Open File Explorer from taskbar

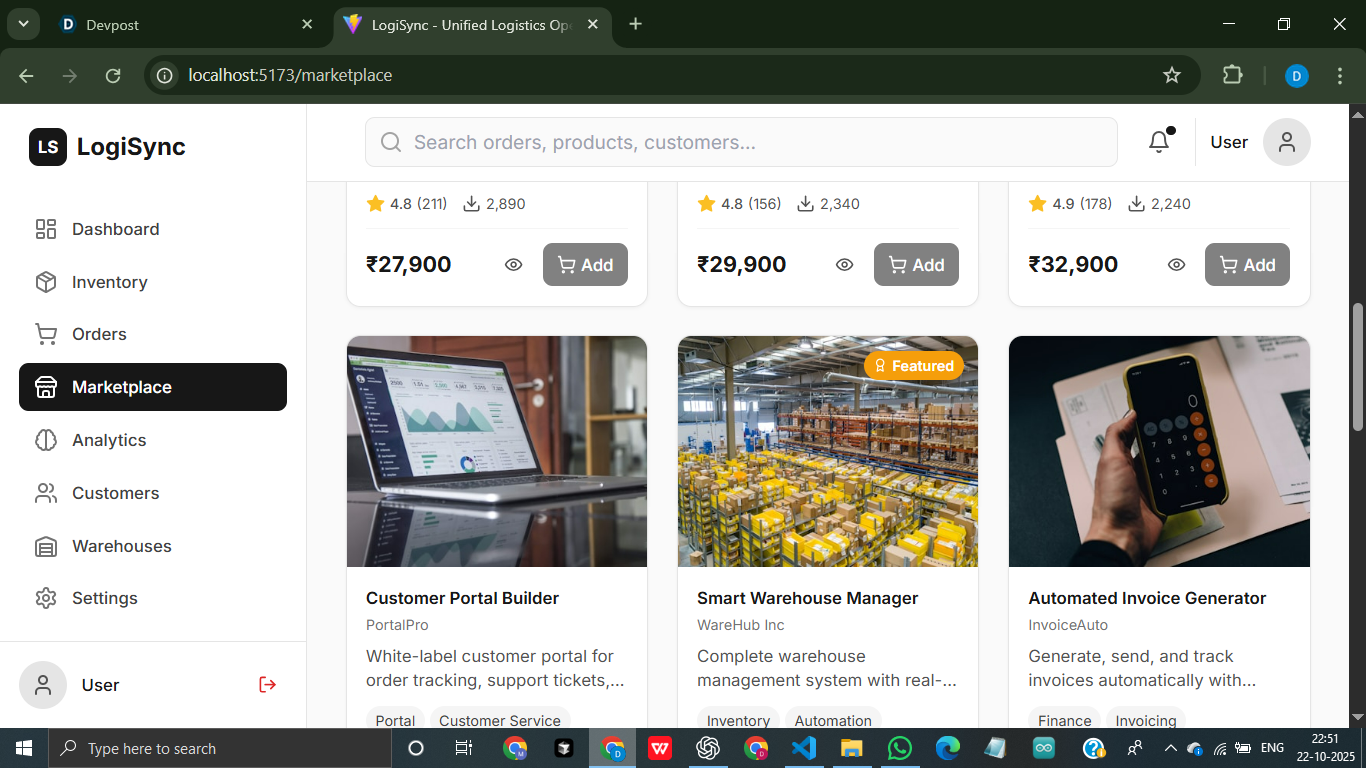click(852, 748)
